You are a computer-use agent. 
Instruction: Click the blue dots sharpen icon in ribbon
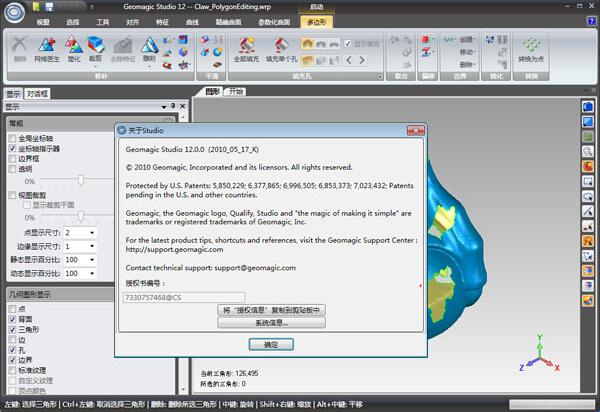489,39
